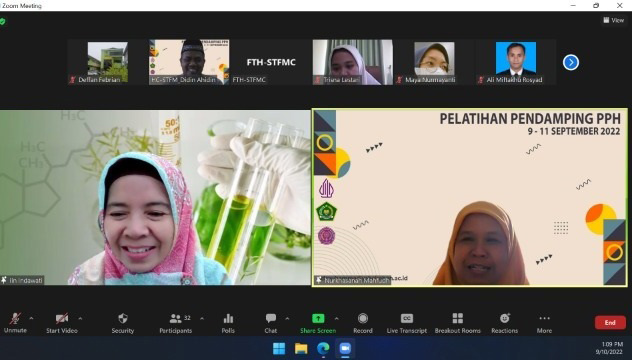
Task: Open video options caret beside Start Video
Action: (x=80, y=318)
